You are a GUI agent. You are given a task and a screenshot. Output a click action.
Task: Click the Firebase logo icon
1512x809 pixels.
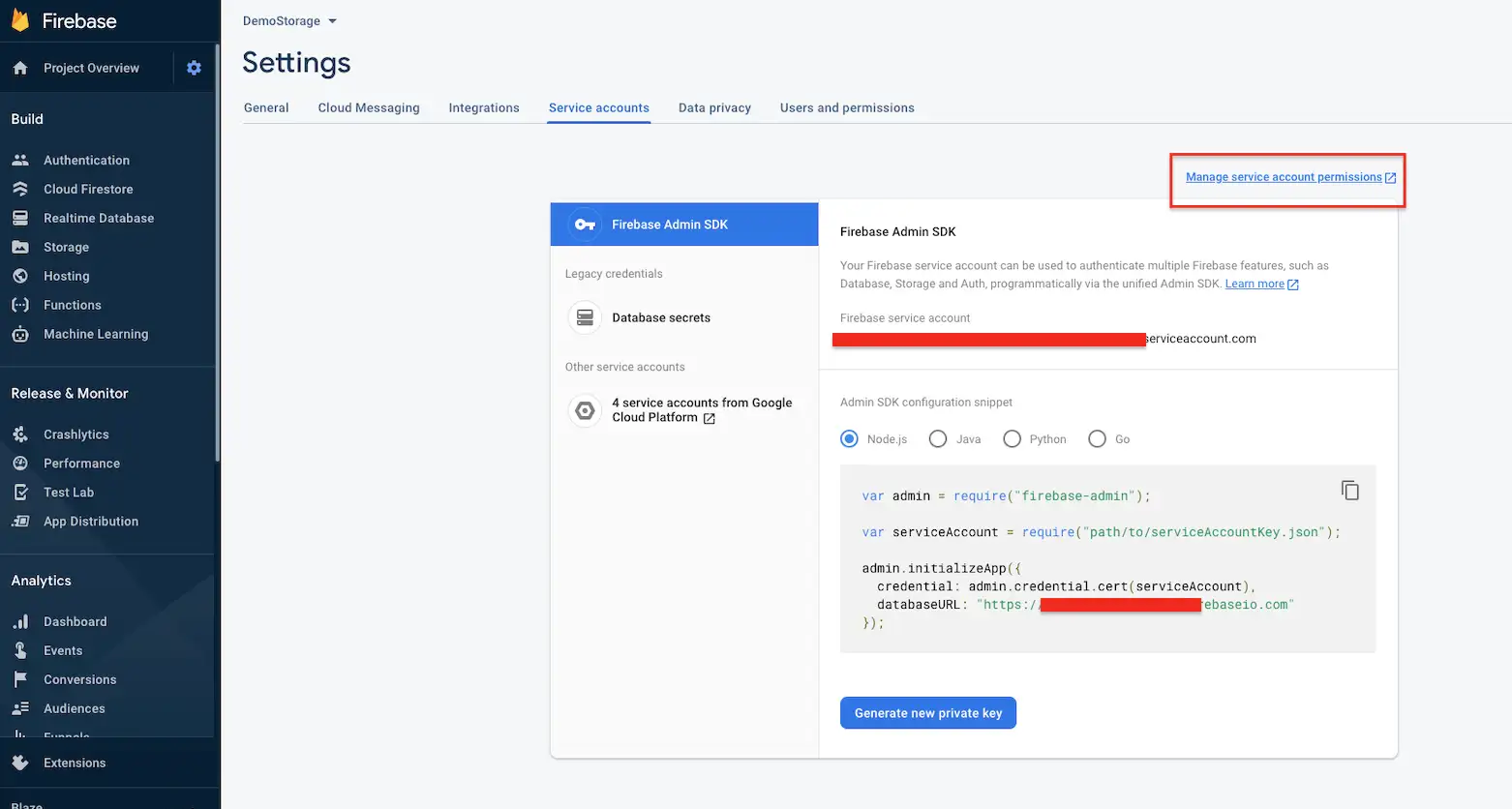pyautogui.click(x=20, y=20)
